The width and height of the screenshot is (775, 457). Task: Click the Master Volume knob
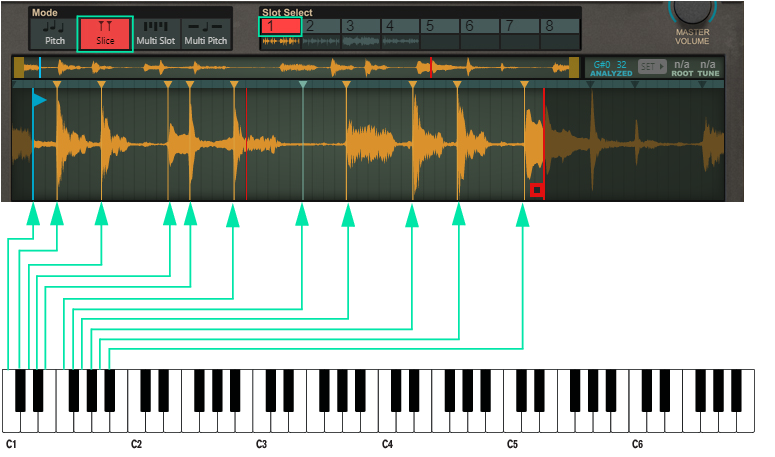coord(691,11)
